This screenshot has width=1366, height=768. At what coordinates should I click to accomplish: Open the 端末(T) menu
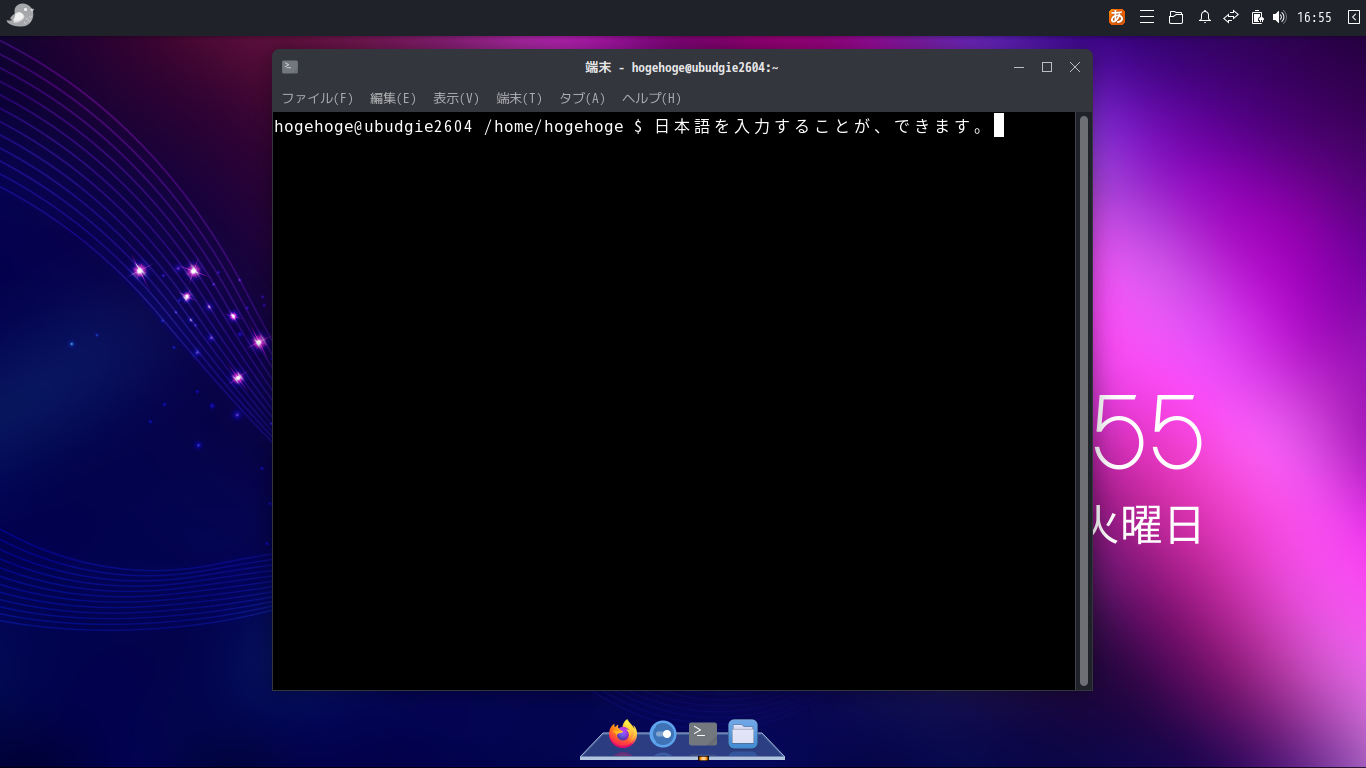(x=519, y=98)
